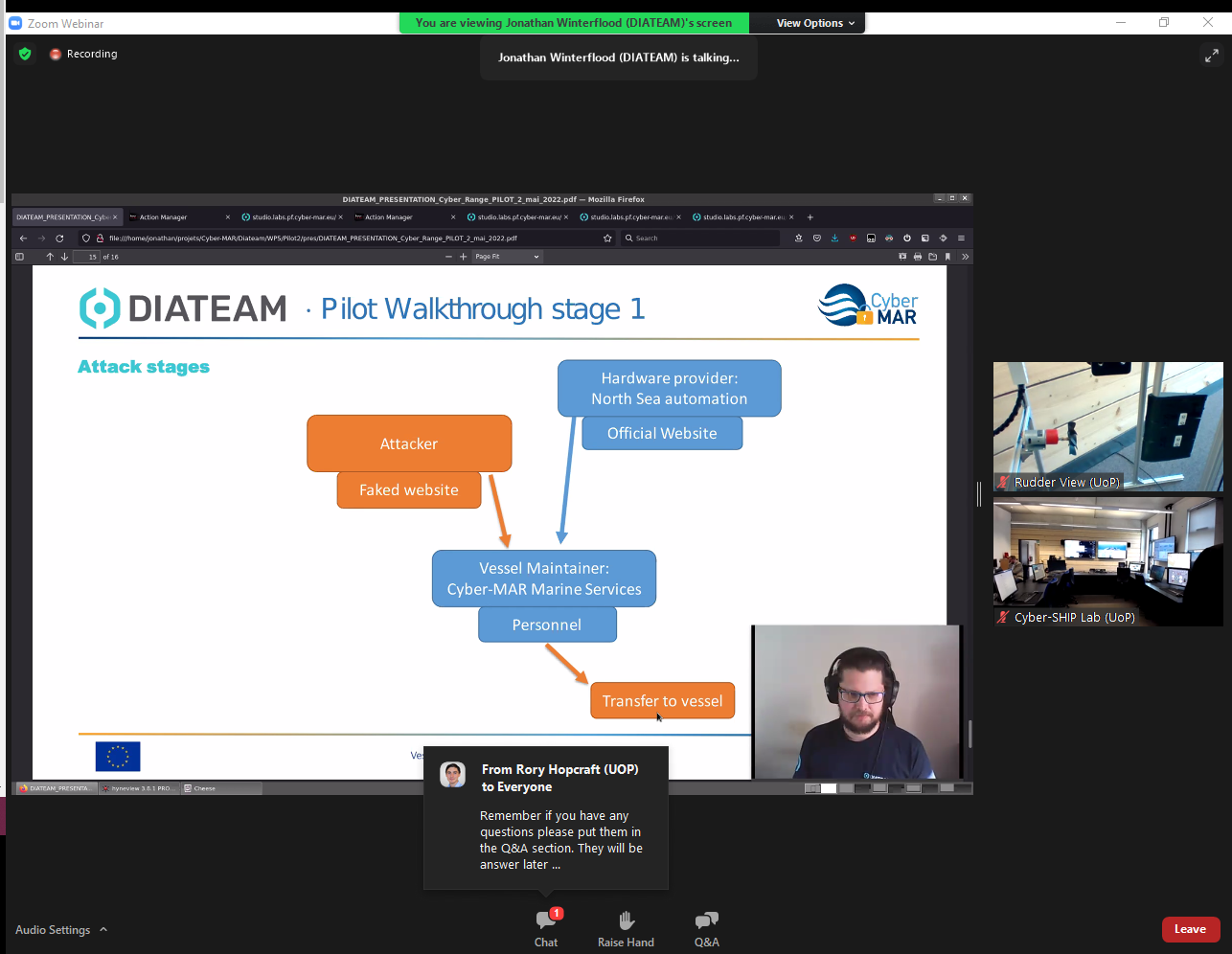
Task: Toggle the PDF viewer sidebar
Action: 19,257
